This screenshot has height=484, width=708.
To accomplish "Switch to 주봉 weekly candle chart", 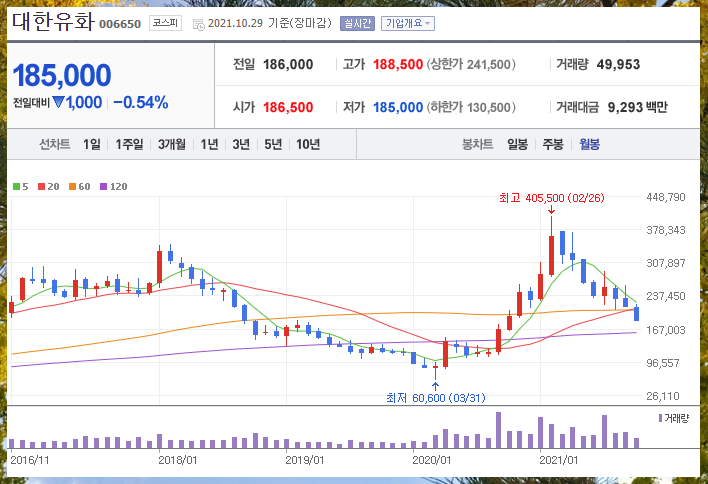I will 553,144.
